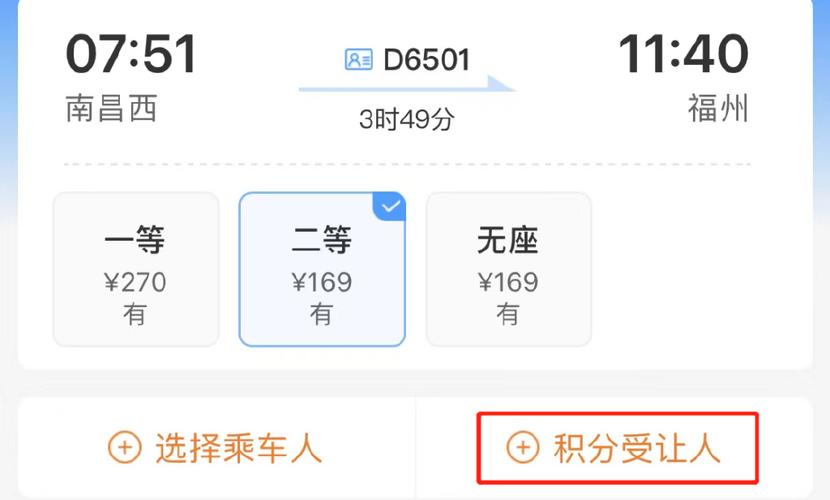This screenshot has width=830, height=500.
Task: Tap the 3时49分 journey duration
Action: [x=407, y=119]
